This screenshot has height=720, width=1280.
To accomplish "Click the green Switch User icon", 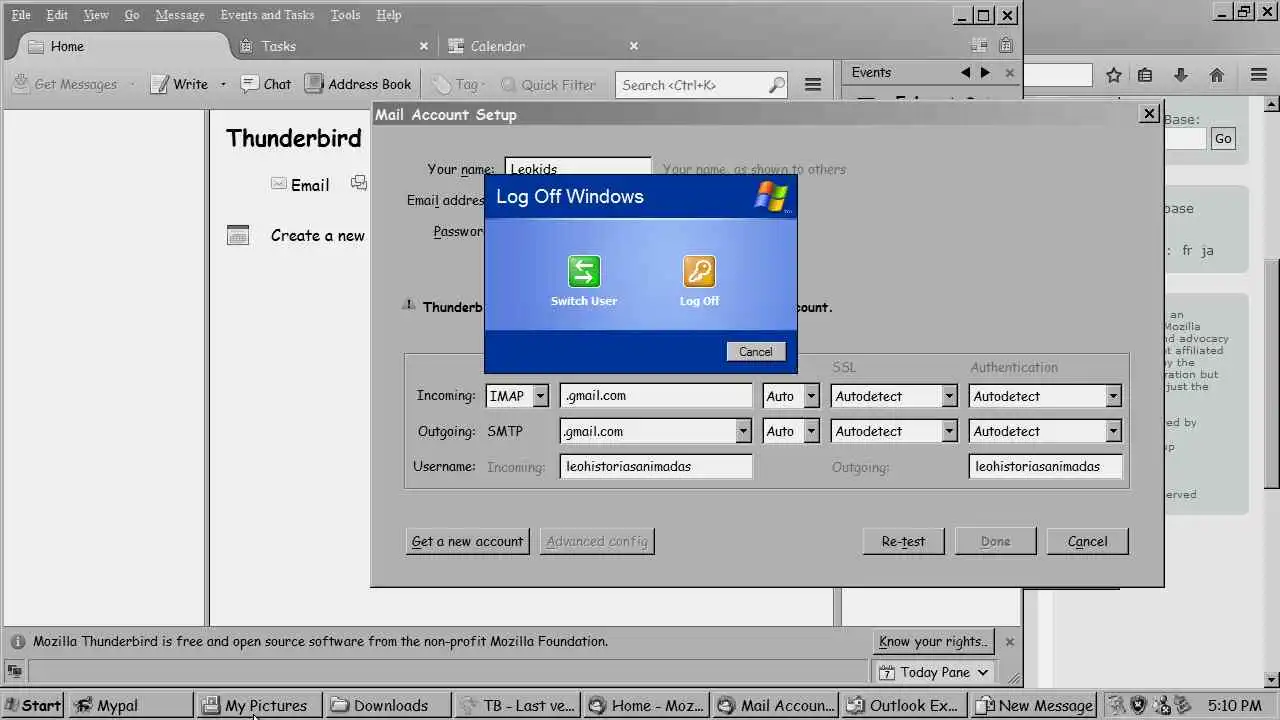I will [584, 271].
